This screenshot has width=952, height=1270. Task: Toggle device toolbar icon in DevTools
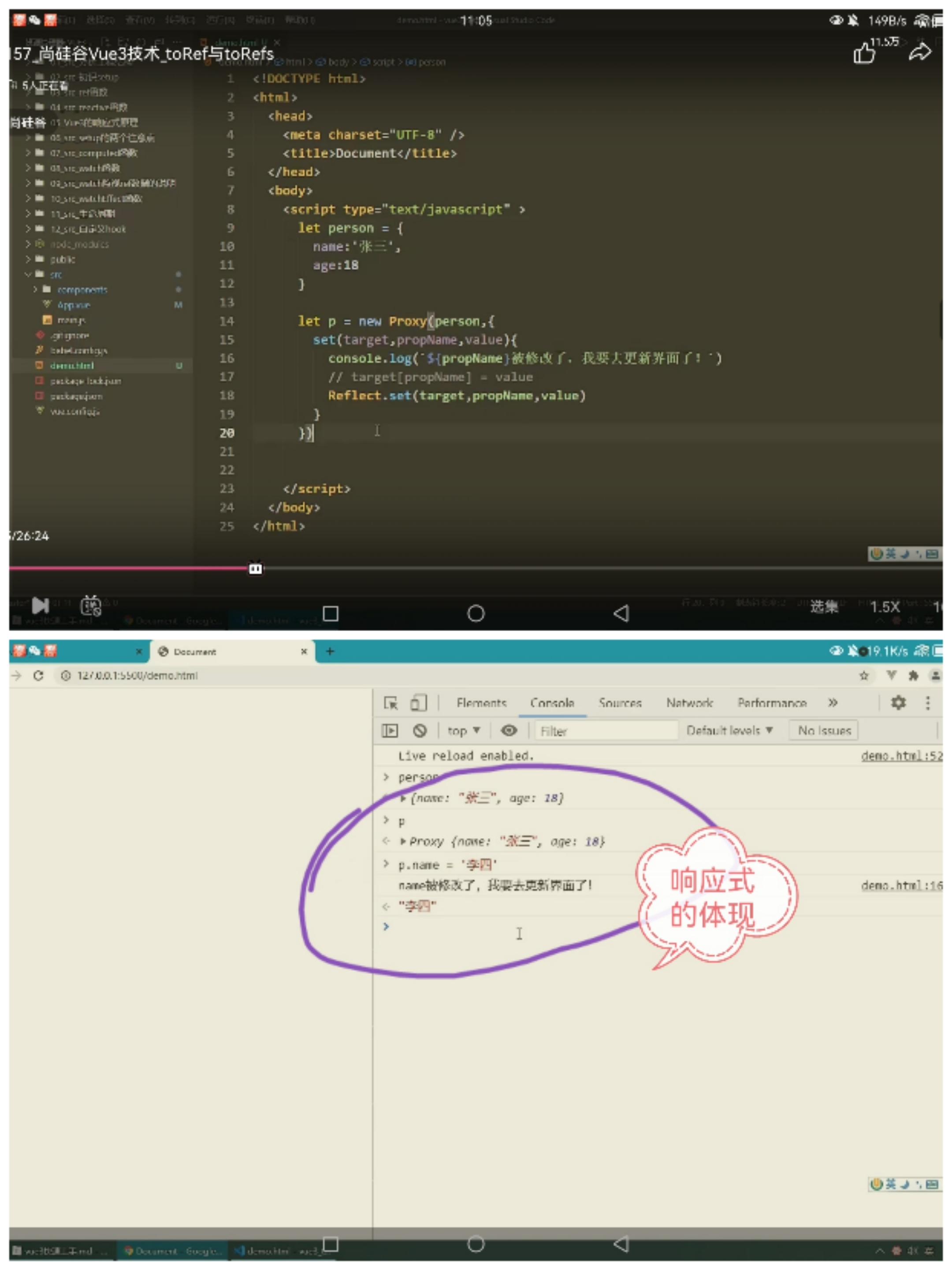(418, 703)
